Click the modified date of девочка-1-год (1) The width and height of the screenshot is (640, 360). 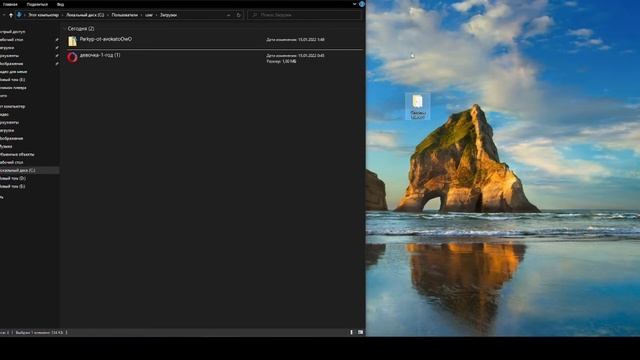pyautogui.click(x=295, y=56)
